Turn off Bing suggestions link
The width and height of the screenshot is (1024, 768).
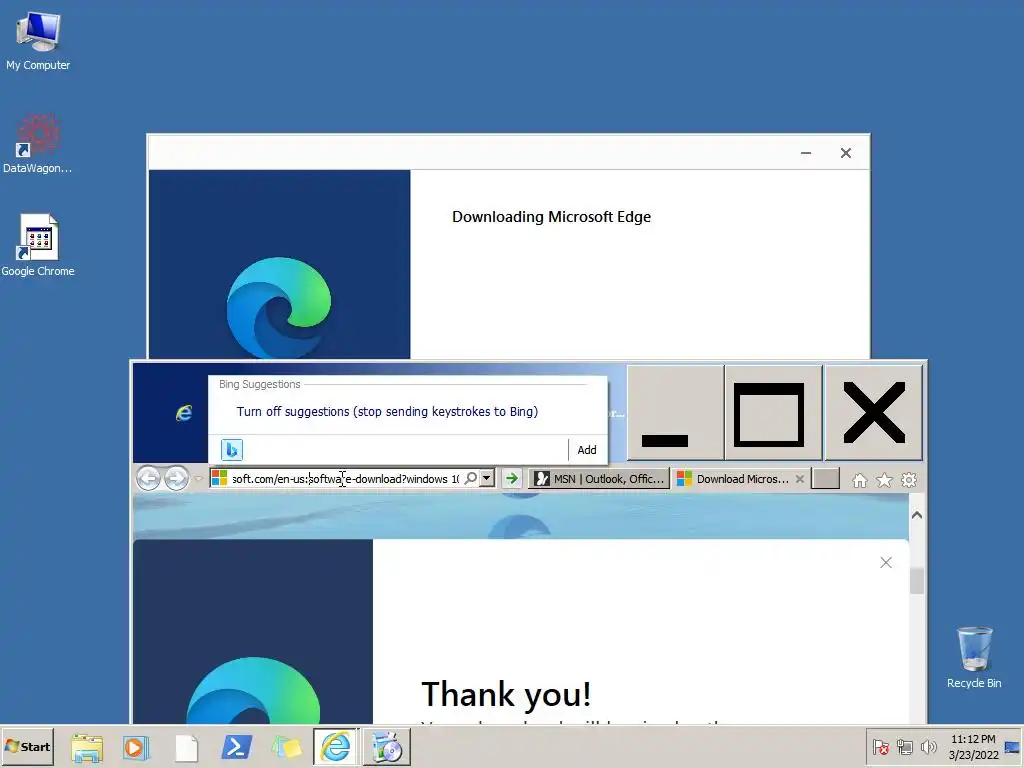click(x=387, y=411)
